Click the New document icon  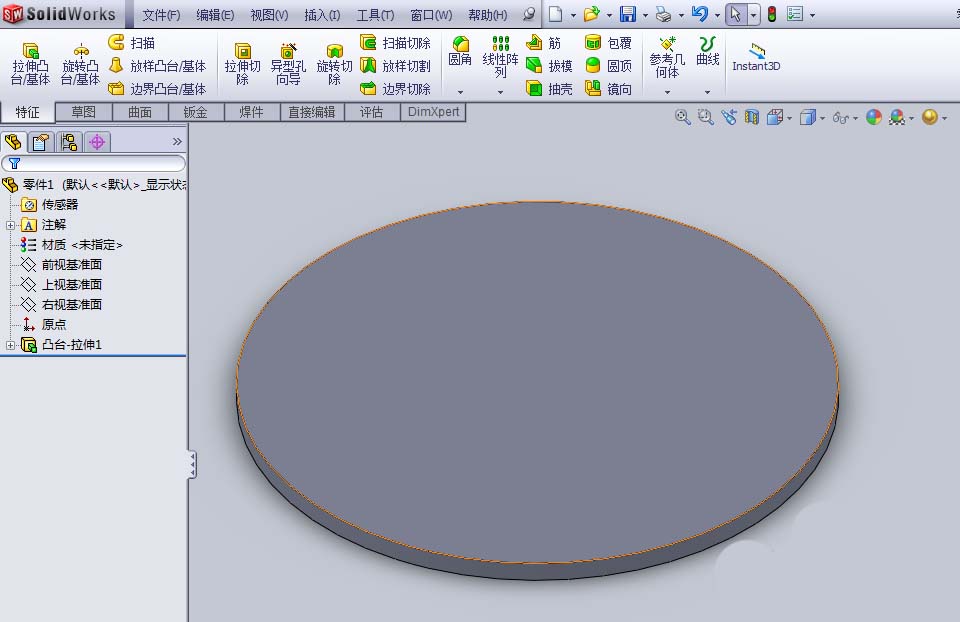pyautogui.click(x=555, y=13)
